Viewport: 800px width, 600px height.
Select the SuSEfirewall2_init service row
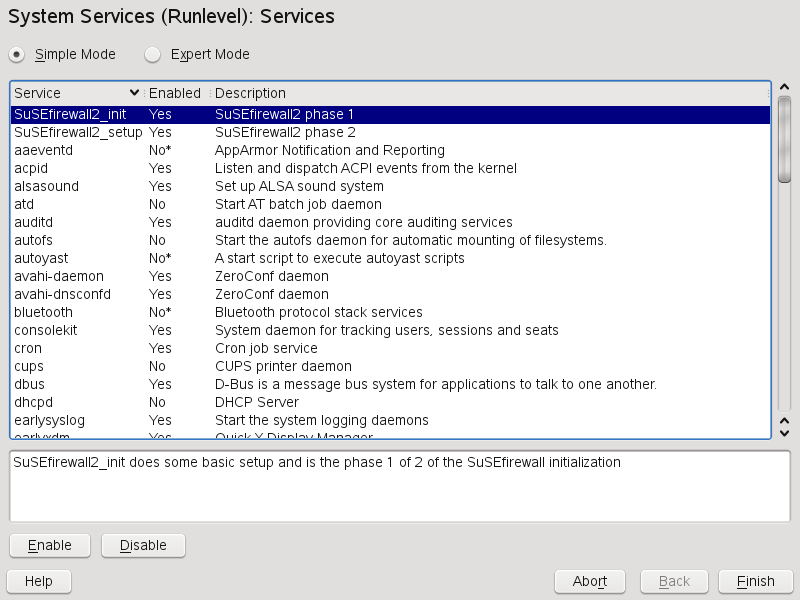390,114
